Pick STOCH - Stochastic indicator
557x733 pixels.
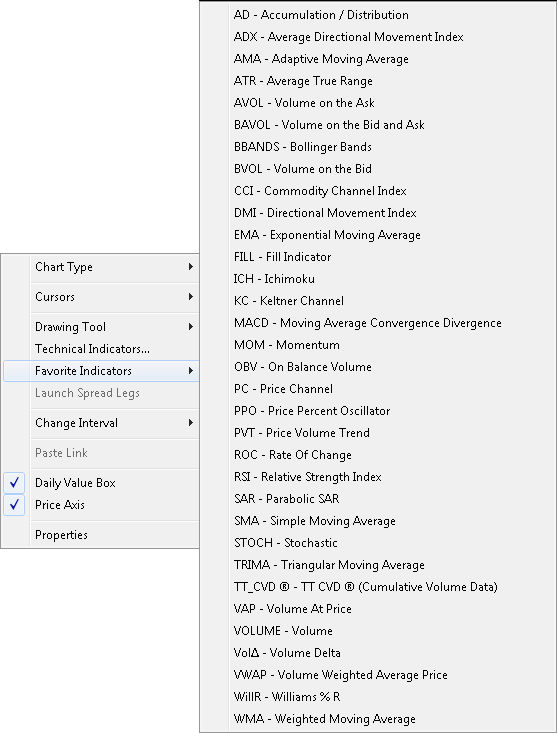pos(378,543)
